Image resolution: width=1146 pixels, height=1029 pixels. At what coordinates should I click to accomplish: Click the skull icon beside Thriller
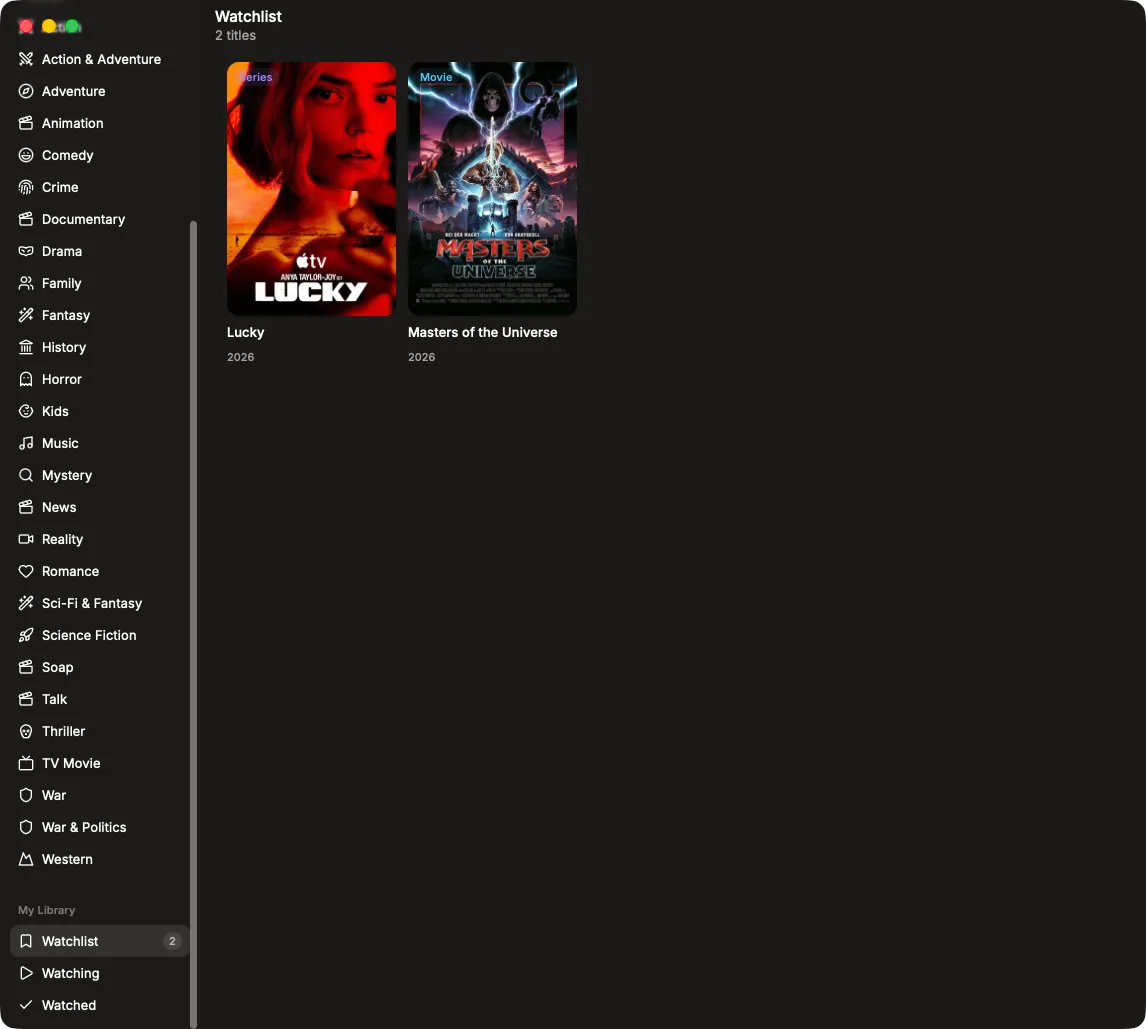(x=26, y=732)
